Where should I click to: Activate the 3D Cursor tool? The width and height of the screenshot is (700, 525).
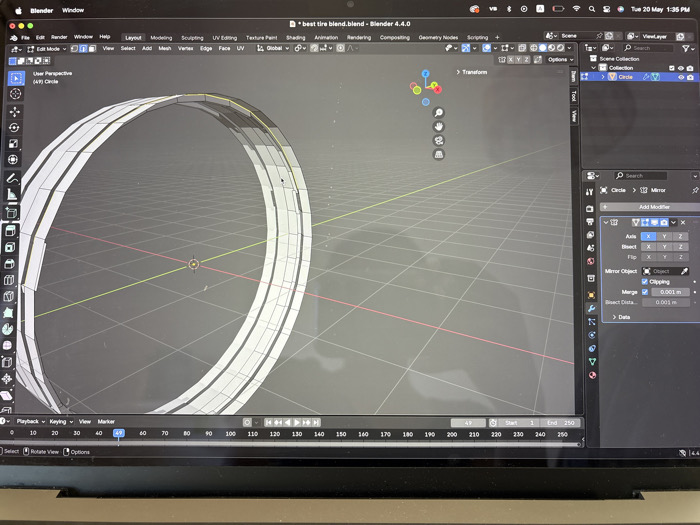tap(15, 94)
